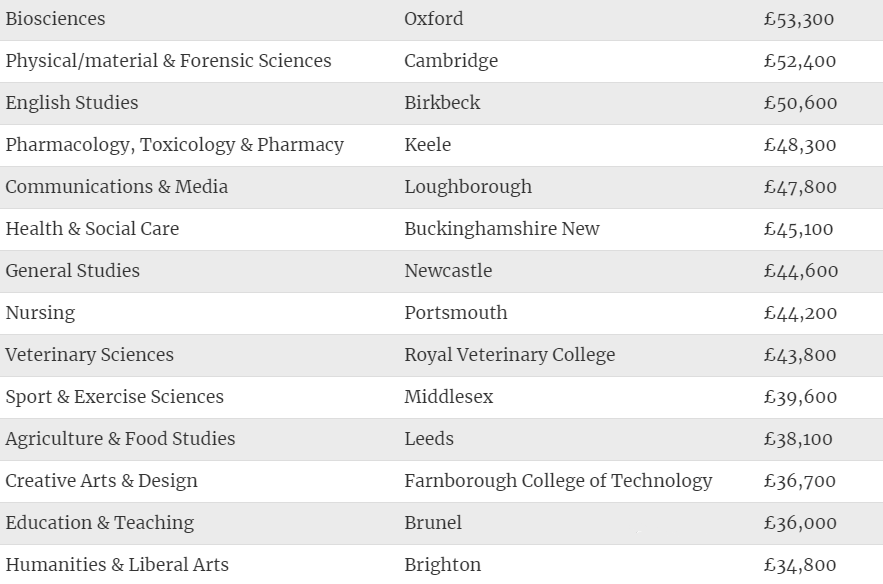This screenshot has height=584, width=883.
Task: Select Birkbeck in the university column
Action: pos(442,102)
